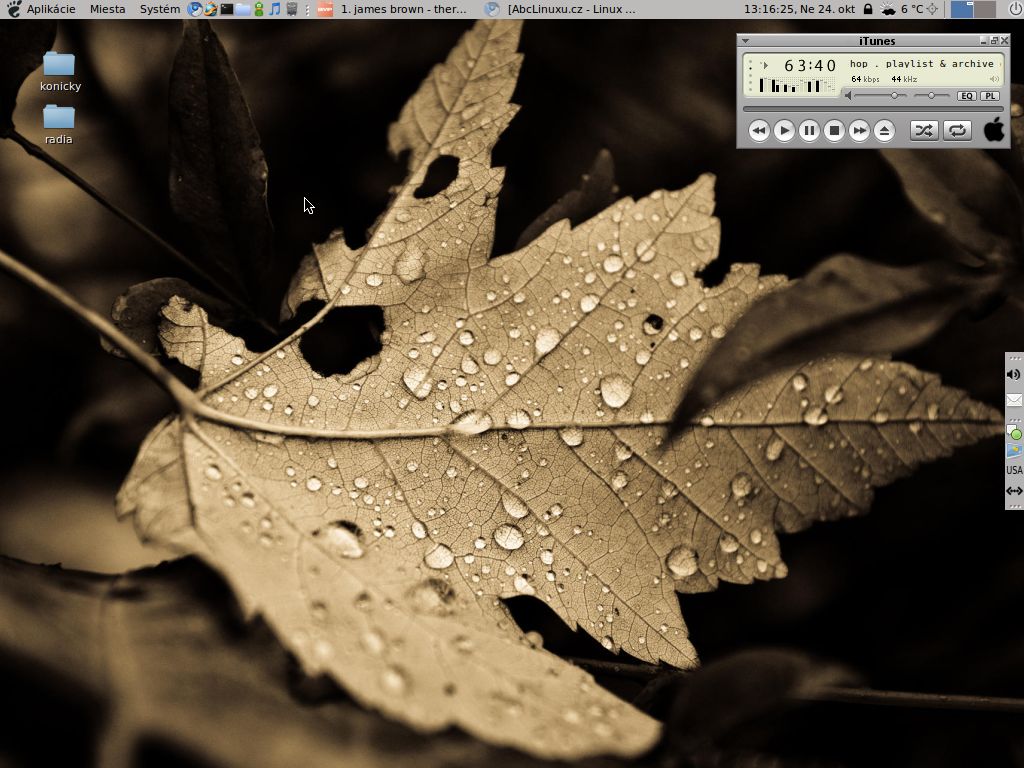1024x768 pixels.
Task: Click the green status dot icon on side panel
Action: 1014,432
